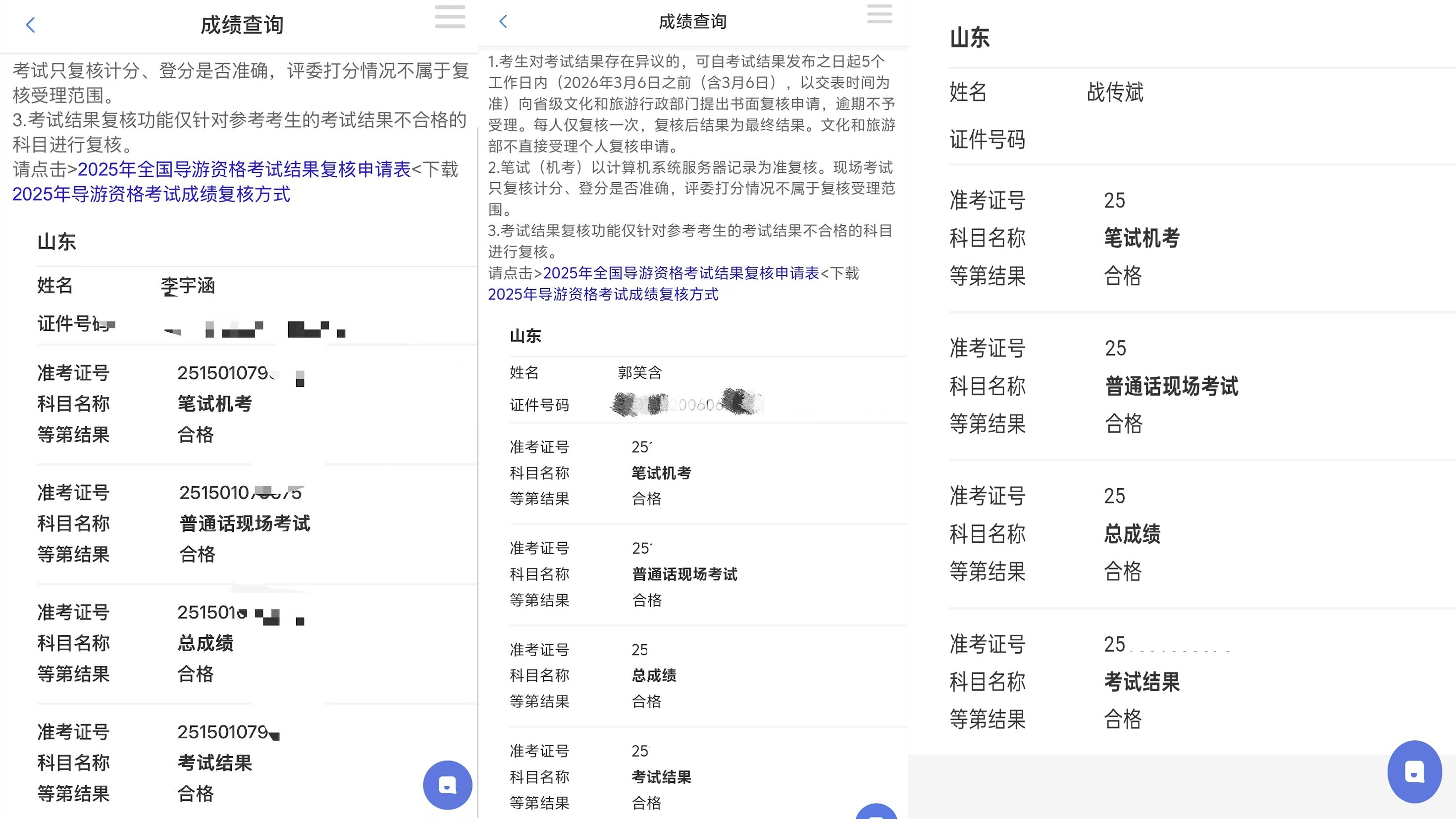
Task: Select name 战传斌
Action: point(1115,92)
